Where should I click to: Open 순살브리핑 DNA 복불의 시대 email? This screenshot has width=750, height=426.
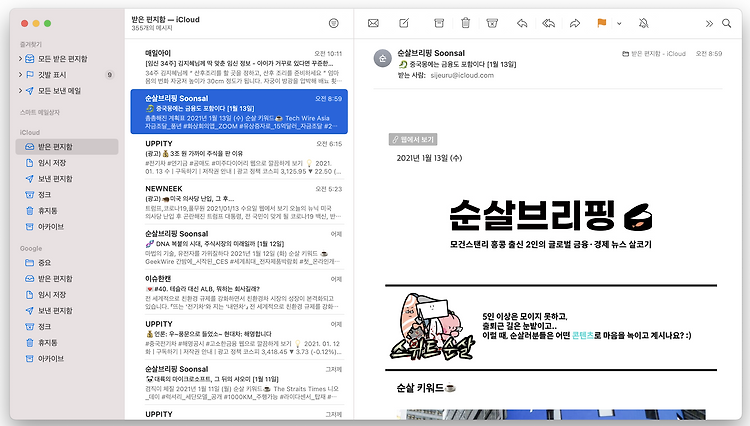pyautogui.click(x=239, y=247)
